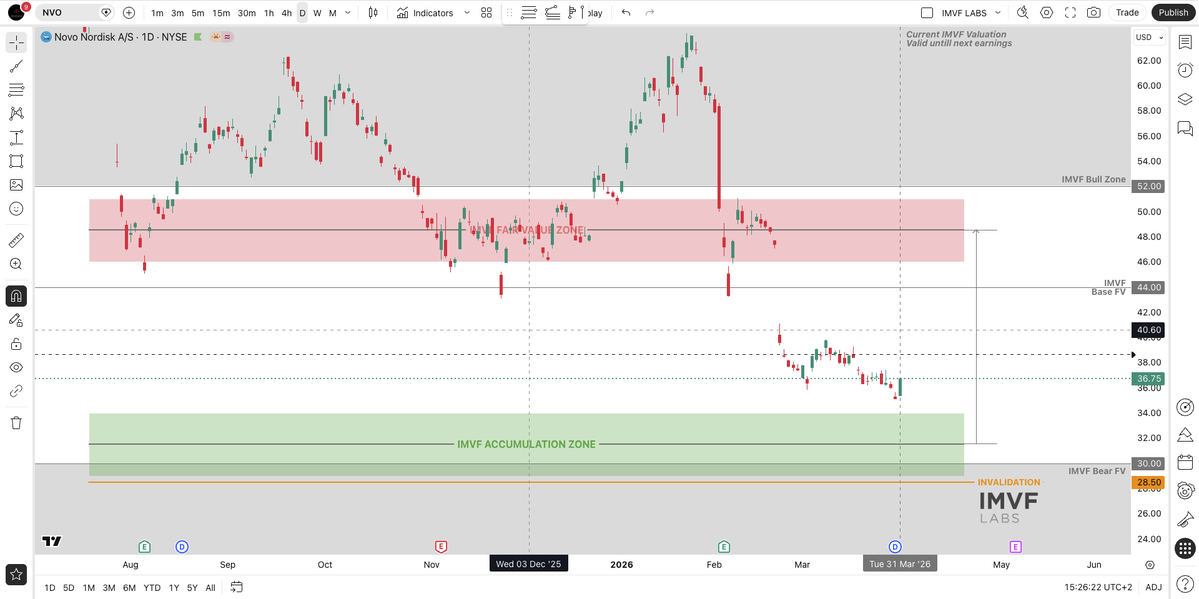
Task: Open indicator templates grid icon
Action: 486,13
